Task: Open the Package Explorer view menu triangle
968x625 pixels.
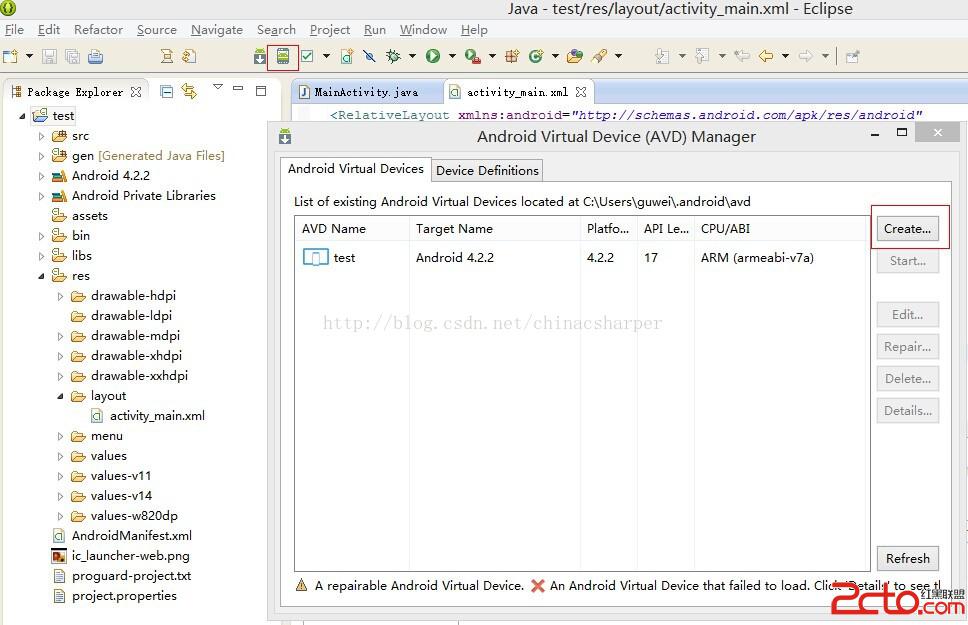Action: pos(218,87)
